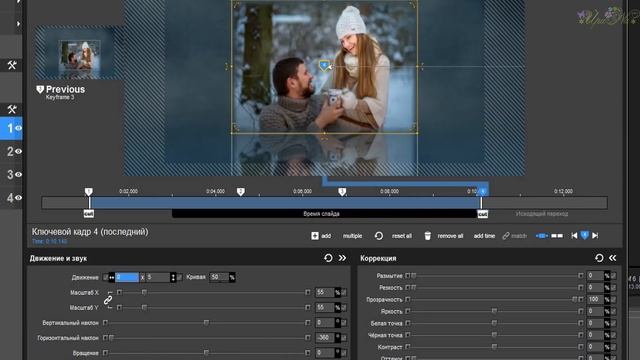Click the blue current keyframe shield icon
640x360 pixels.
pyautogui.click(x=584, y=236)
